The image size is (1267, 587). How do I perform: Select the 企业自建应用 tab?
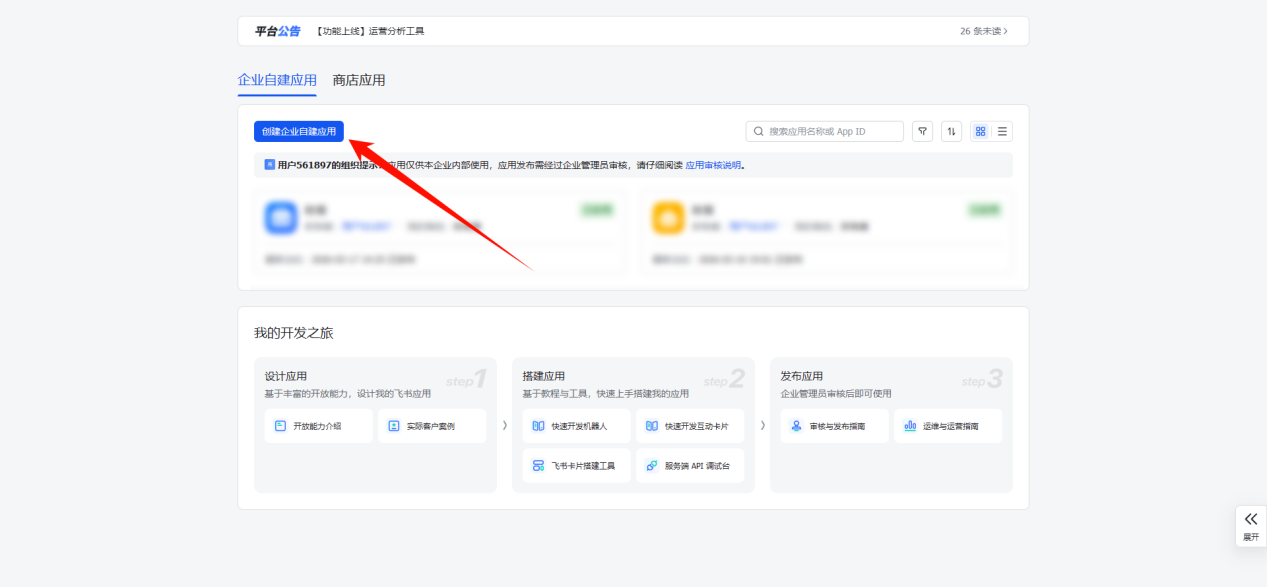[277, 80]
